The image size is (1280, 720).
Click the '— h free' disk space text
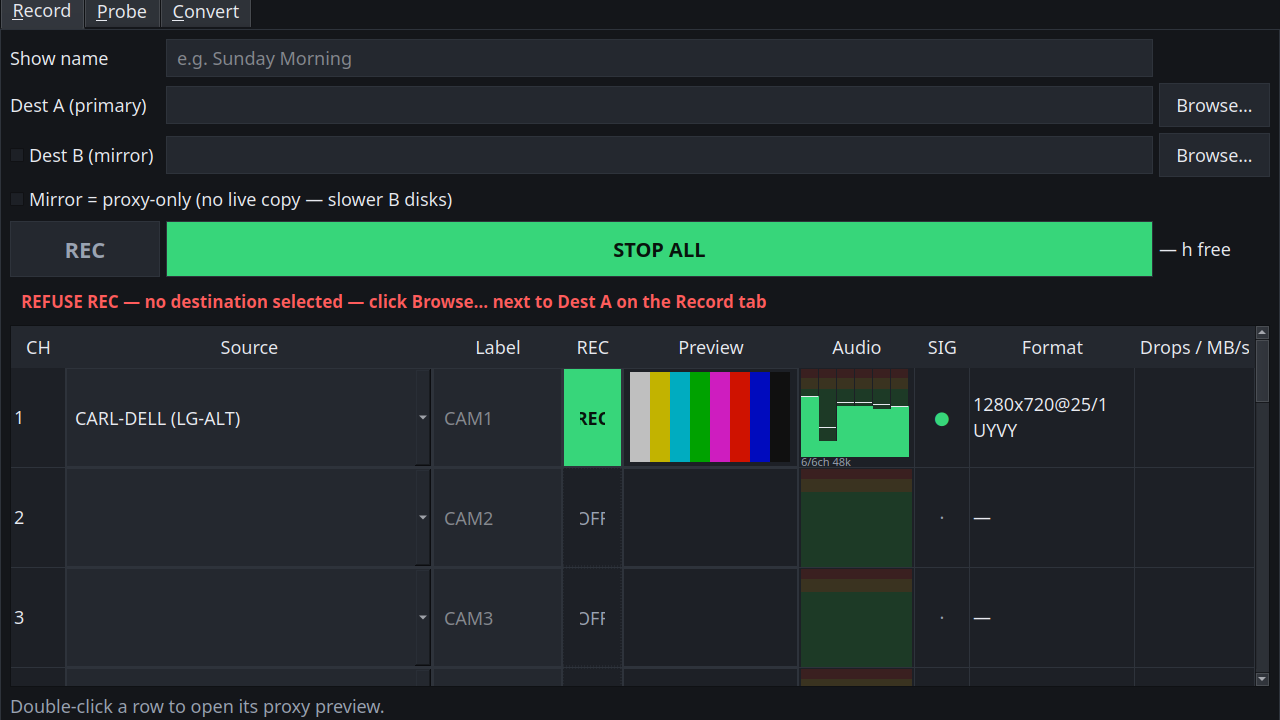pyautogui.click(x=1195, y=249)
